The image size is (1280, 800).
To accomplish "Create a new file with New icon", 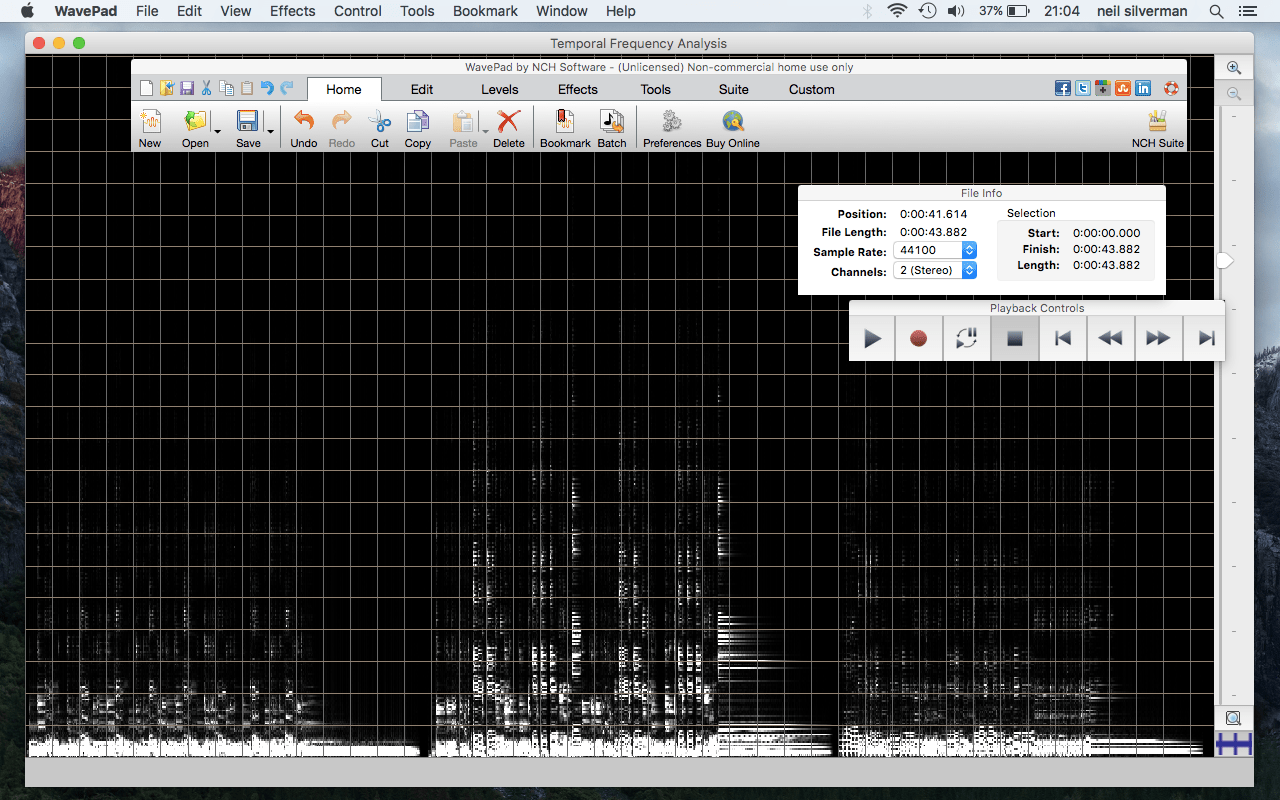I will pos(150,123).
